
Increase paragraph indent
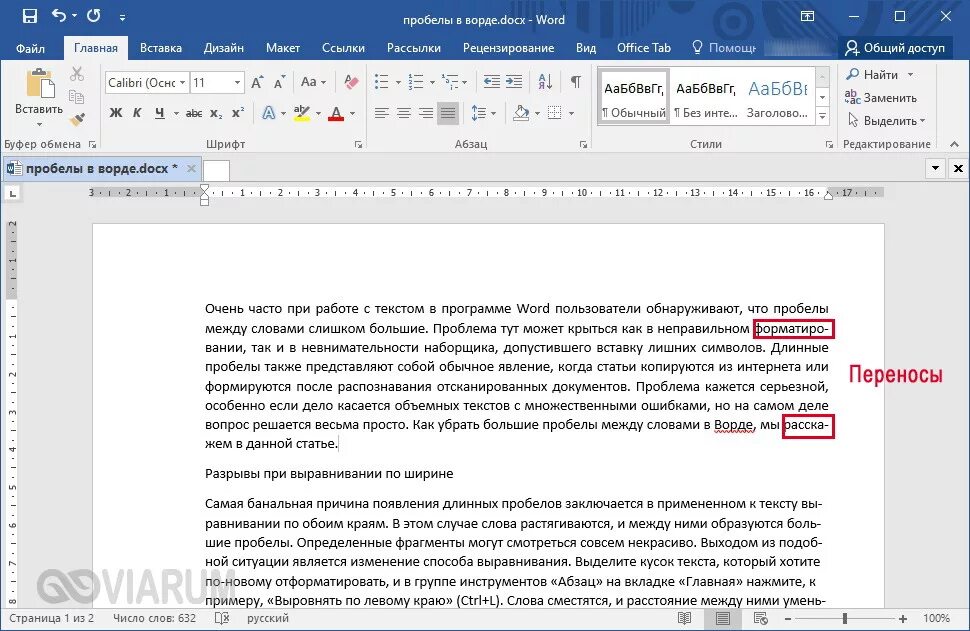coord(514,82)
